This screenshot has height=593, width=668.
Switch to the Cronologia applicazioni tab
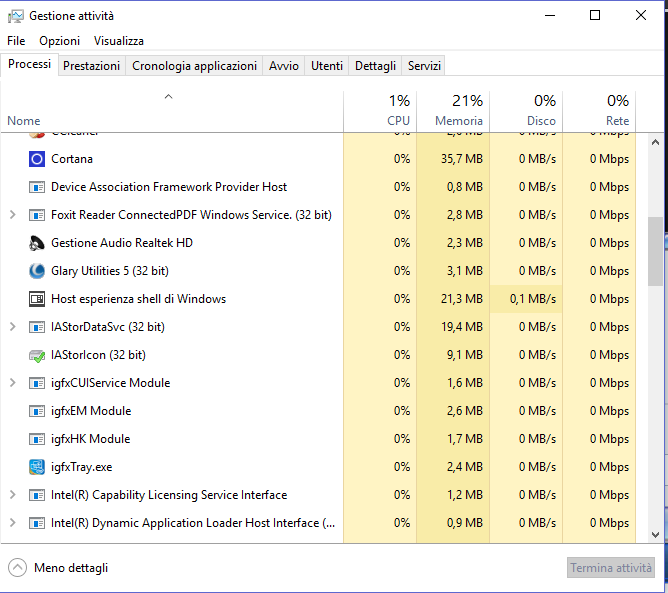tap(194, 66)
